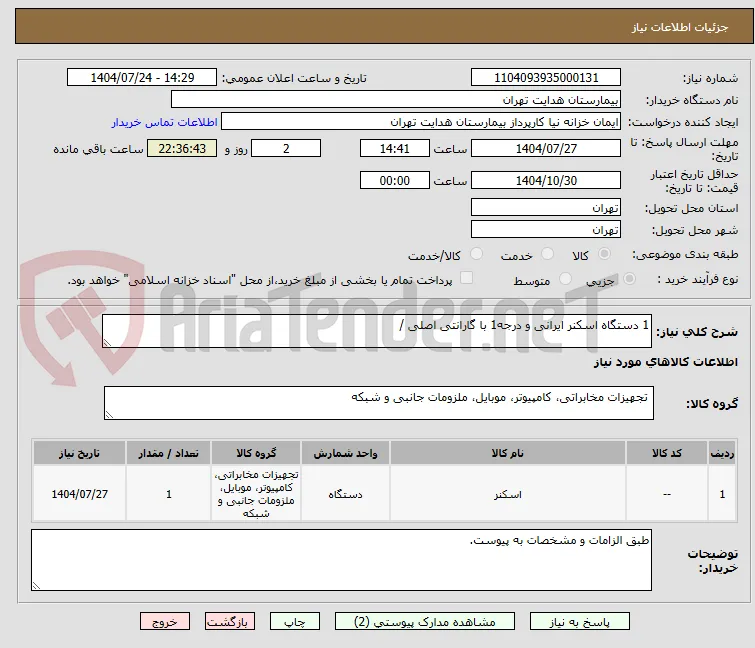This screenshot has width=755, height=648.
Task: Click the resize handle of description text area
Action: (x=107, y=342)
